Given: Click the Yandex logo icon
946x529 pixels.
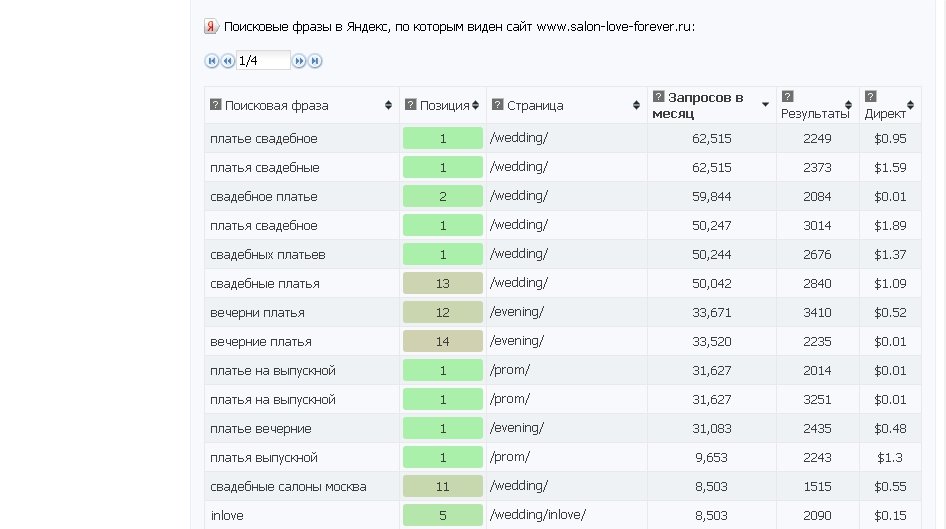Looking at the screenshot, I should click(x=211, y=26).
